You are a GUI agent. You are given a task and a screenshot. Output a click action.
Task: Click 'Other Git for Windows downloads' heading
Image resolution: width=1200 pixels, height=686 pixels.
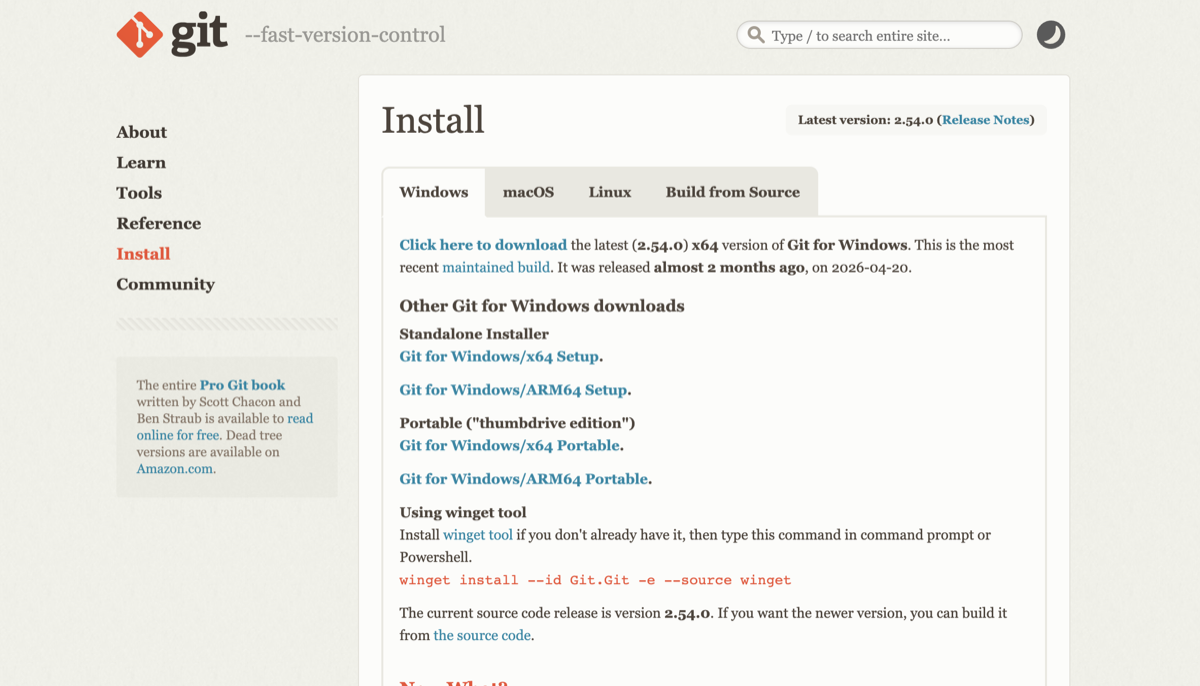pyautogui.click(x=542, y=306)
